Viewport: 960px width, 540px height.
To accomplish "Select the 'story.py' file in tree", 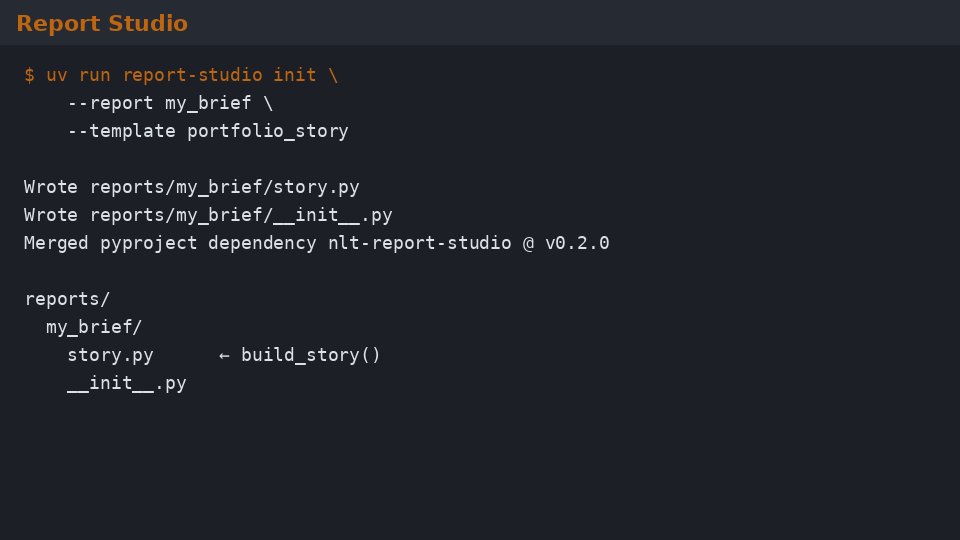I will 110,355.
